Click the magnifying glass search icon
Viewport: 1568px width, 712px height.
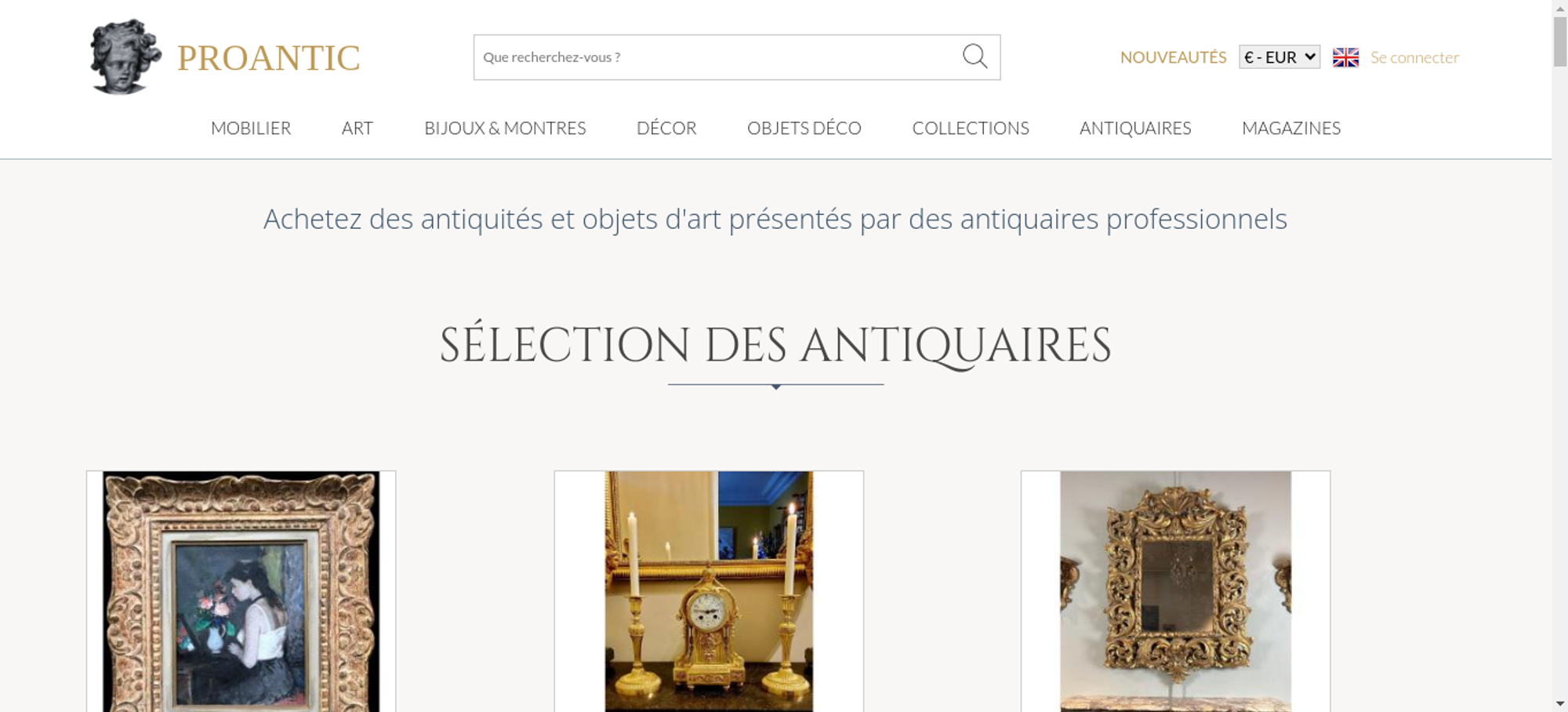coord(975,56)
